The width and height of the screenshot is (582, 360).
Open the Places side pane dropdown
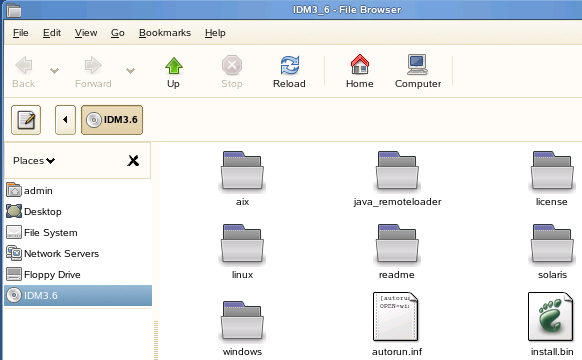coord(34,161)
